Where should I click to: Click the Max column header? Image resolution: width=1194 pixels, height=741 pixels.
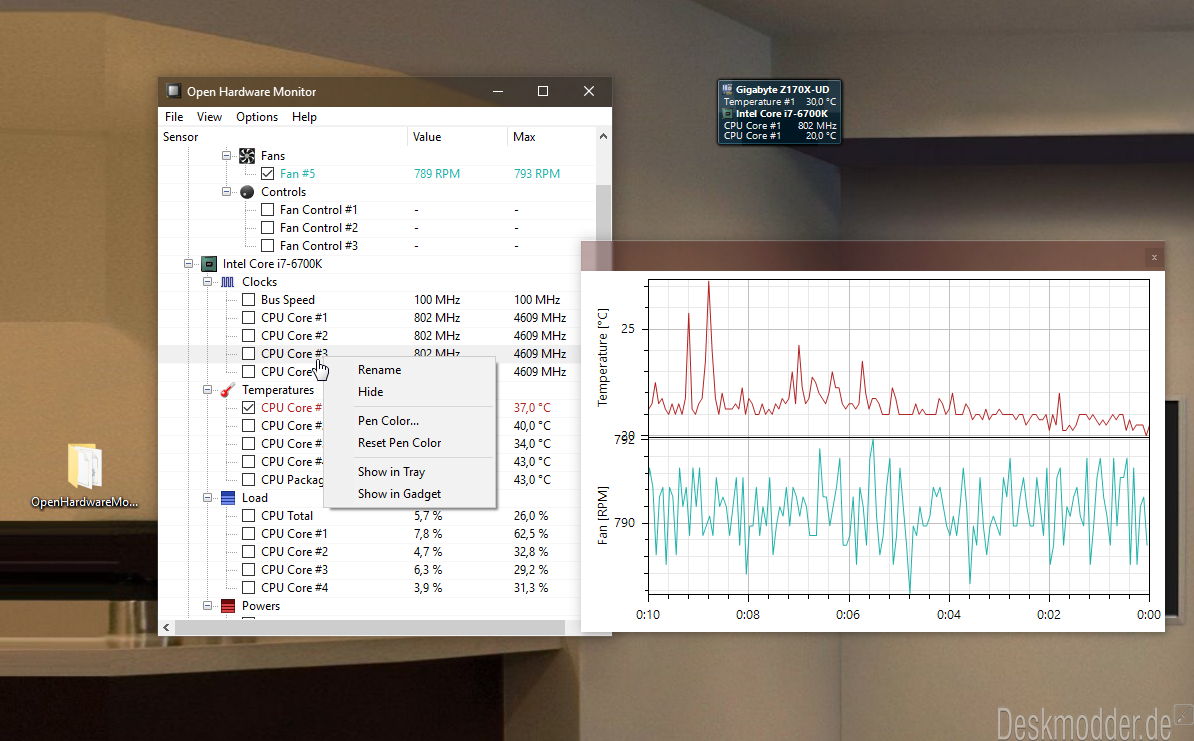(x=551, y=137)
